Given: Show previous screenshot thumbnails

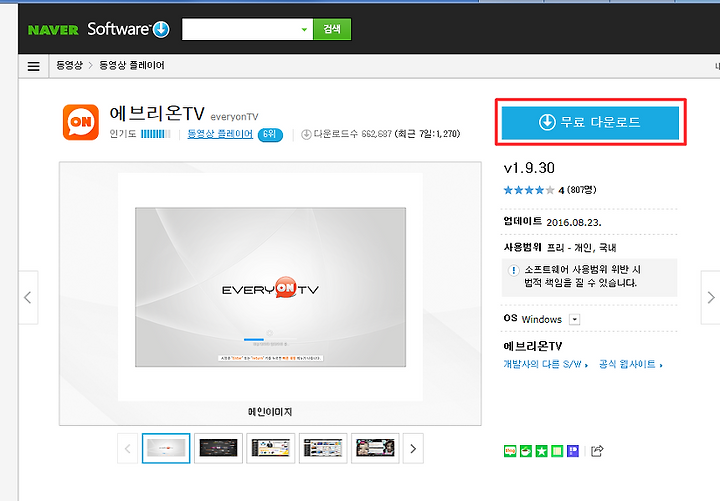Looking at the screenshot, I should tap(128, 449).
